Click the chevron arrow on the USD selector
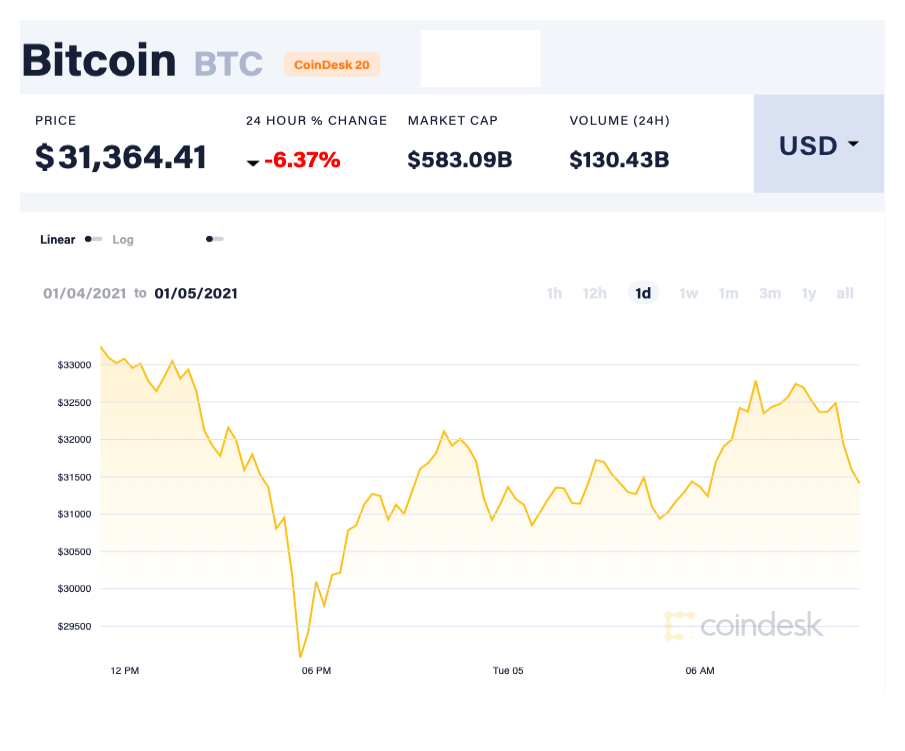This screenshot has width=905, height=751. pyautogui.click(x=853, y=144)
